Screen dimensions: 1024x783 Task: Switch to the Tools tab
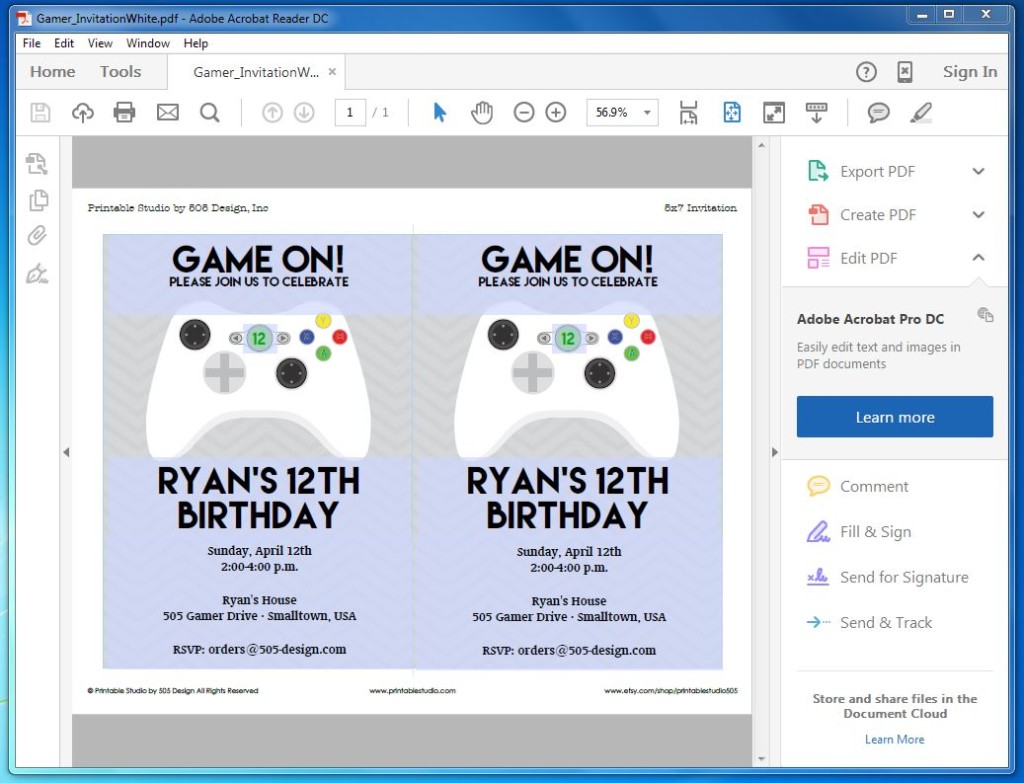coord(120,71)
